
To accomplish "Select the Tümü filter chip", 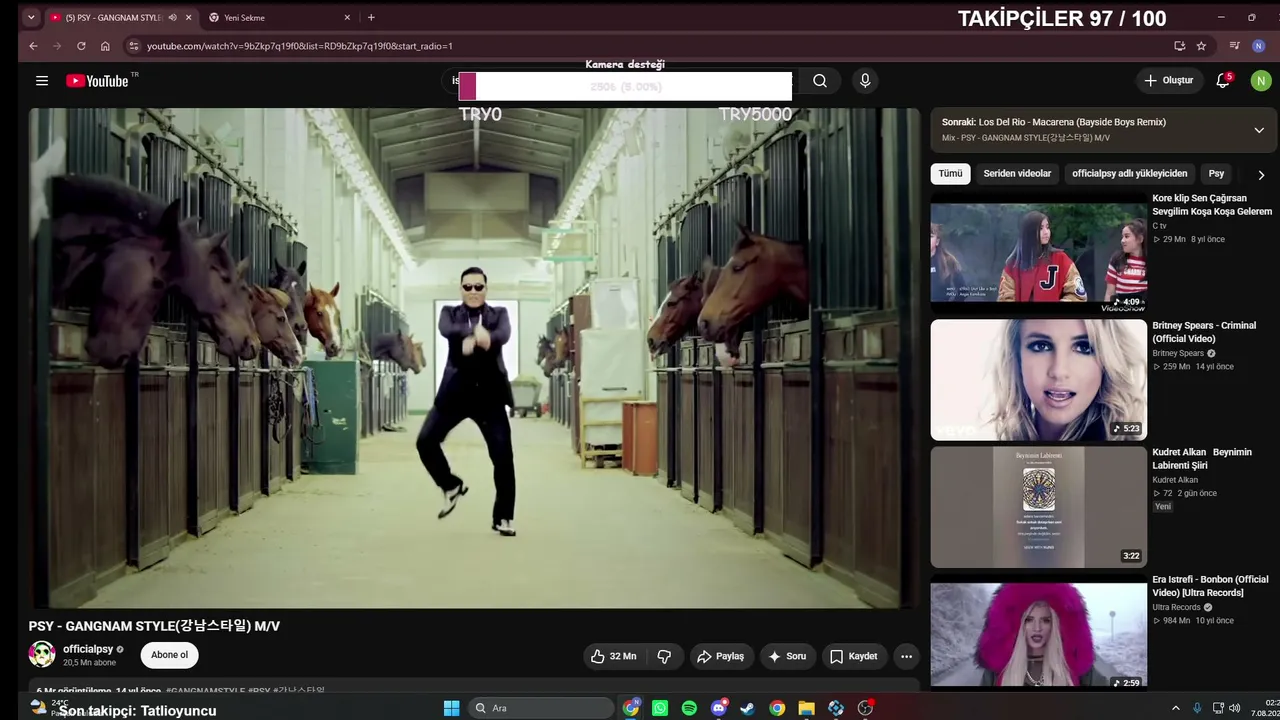I will click(x=950, y=174).
